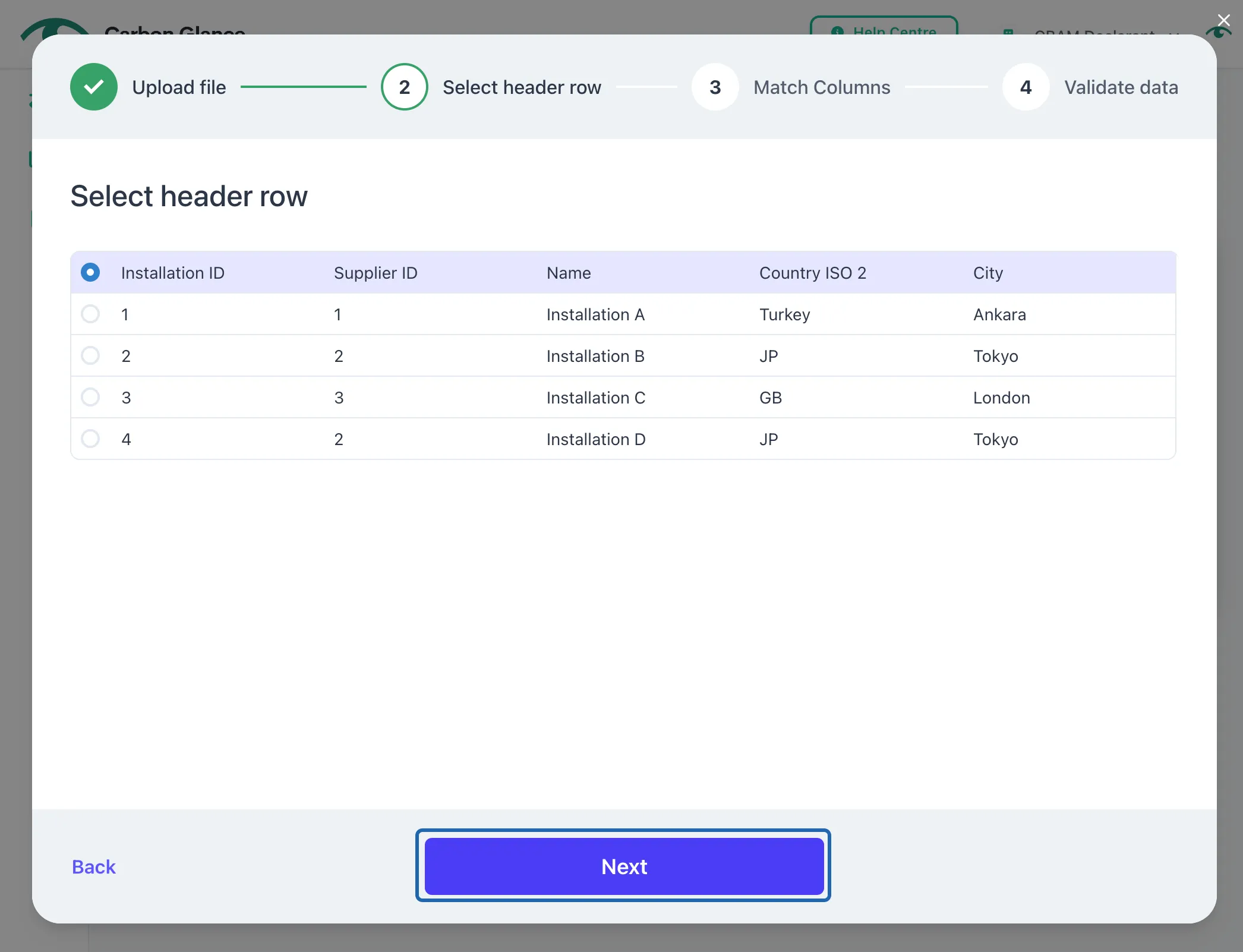Click the Select header row step label
This screenshot has width=1243, height=952.
[522, 87]
